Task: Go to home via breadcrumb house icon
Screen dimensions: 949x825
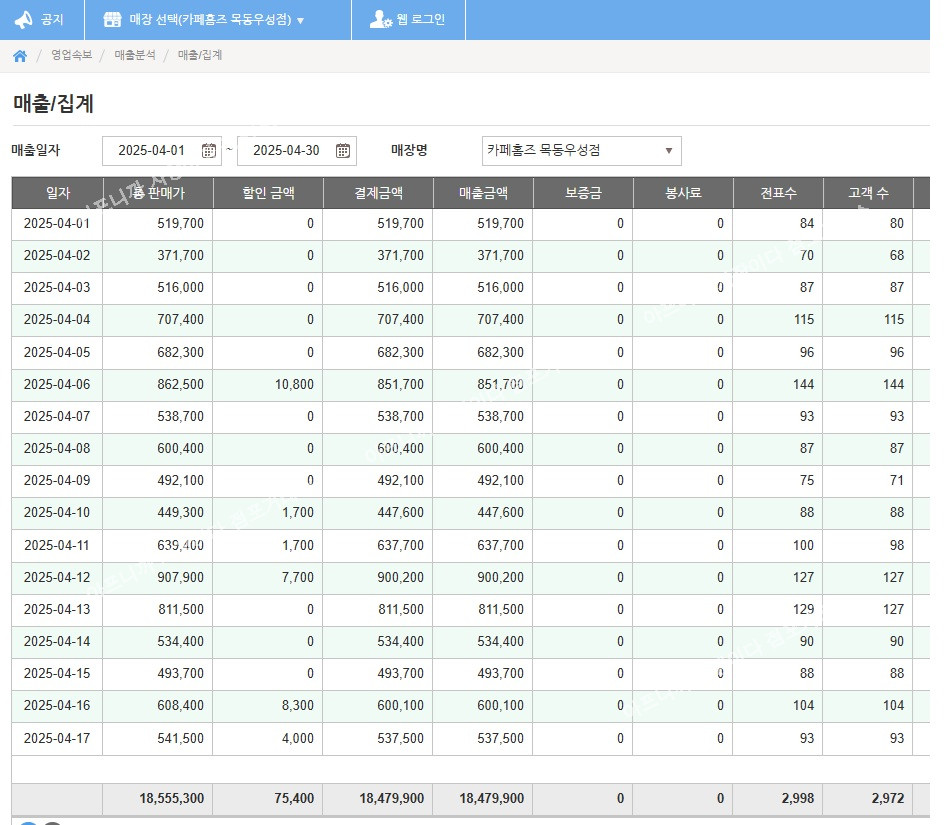Action: pyautogui.click(x=19, y=56)
